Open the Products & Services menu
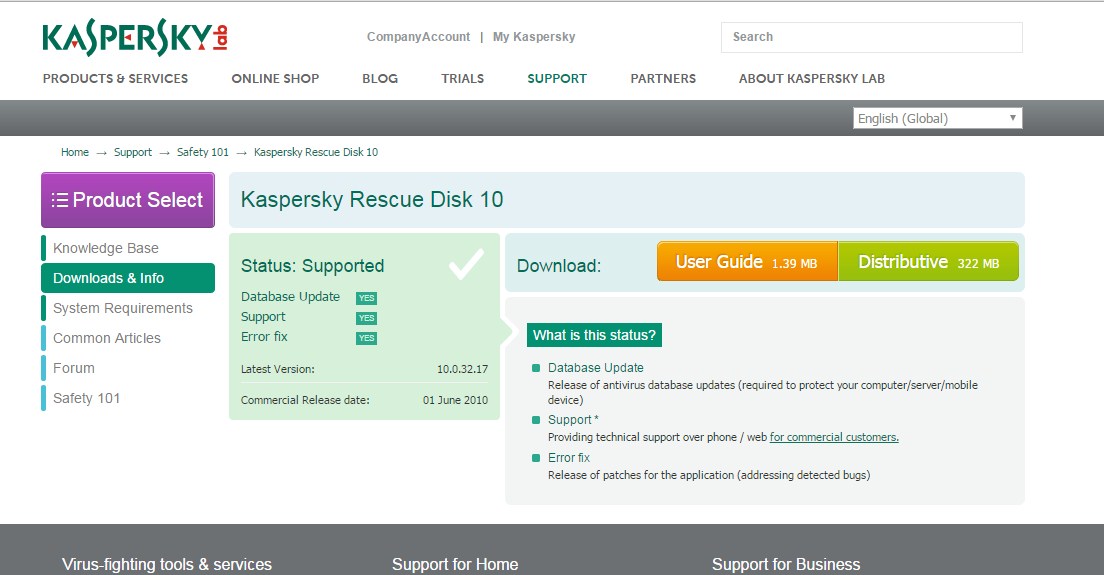Image resolution: width=1104 pixels, height=575 pixels. point(115,79)
